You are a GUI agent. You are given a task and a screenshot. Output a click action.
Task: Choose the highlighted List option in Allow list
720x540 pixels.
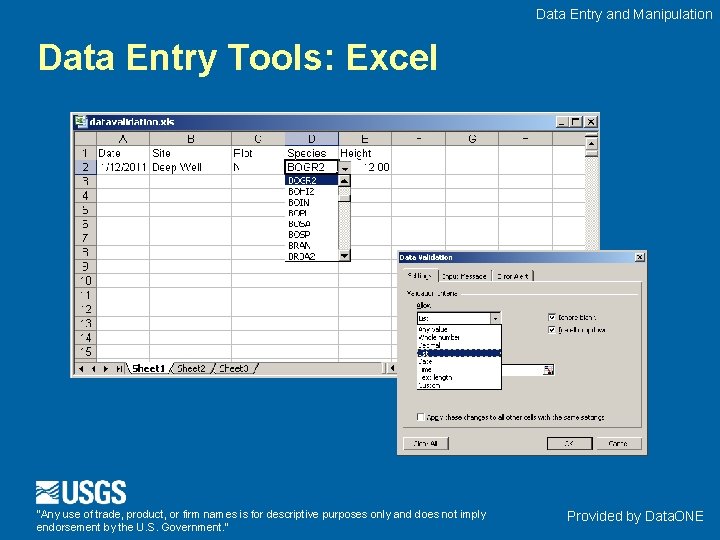point(459,353)
